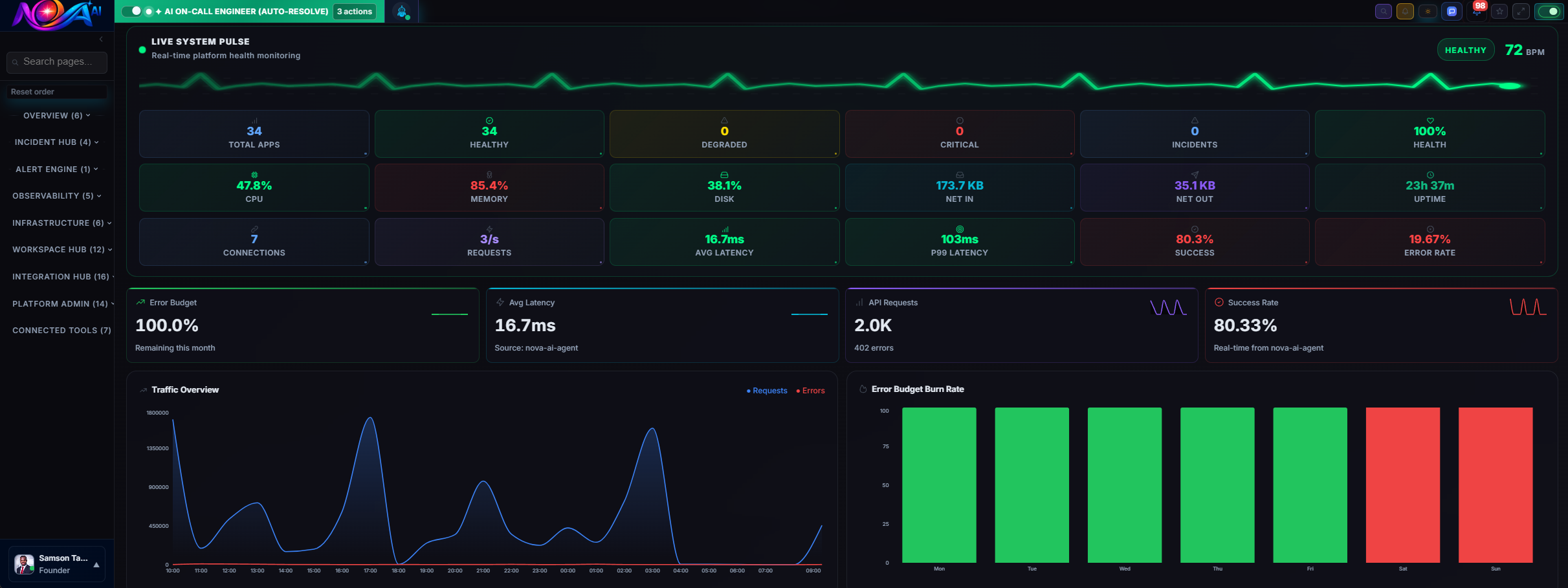Open the Connected Tools menu item
The image size is (1568, 588).
tap(61, 331)
